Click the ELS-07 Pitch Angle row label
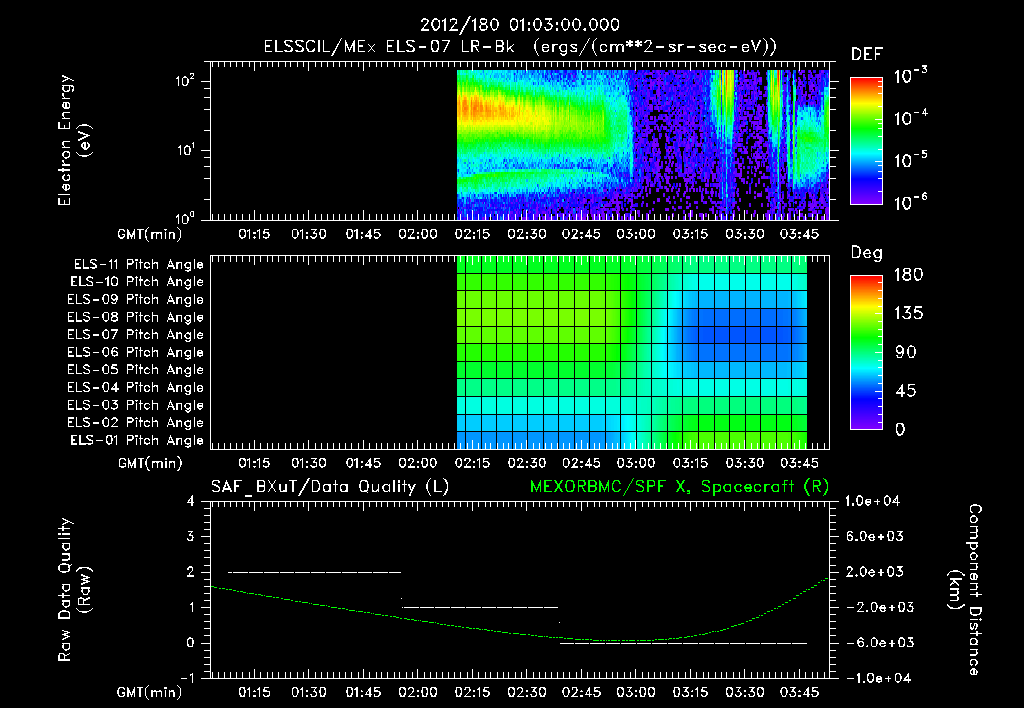 tap(136, 334)
